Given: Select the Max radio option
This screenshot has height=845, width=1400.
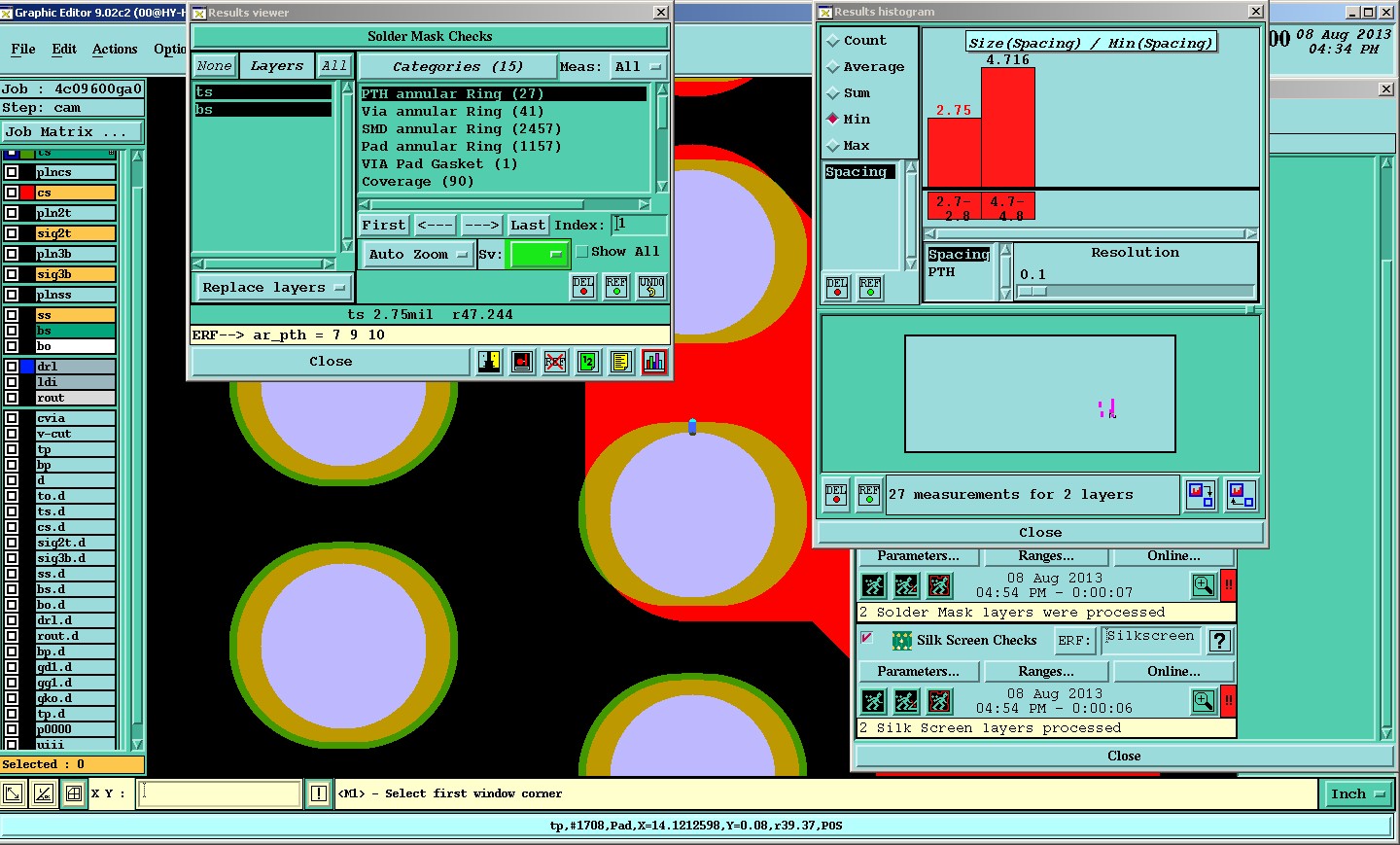Looking at the screenshot, I should [x=832, y=146].
